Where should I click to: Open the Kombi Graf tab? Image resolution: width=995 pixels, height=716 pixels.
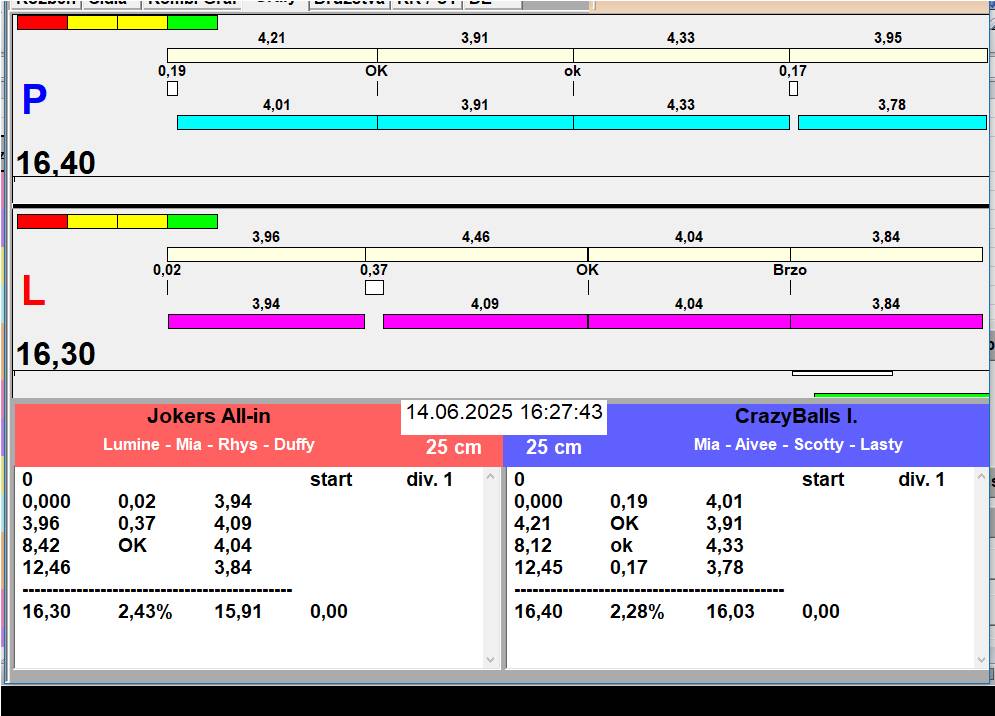(192, 3)
